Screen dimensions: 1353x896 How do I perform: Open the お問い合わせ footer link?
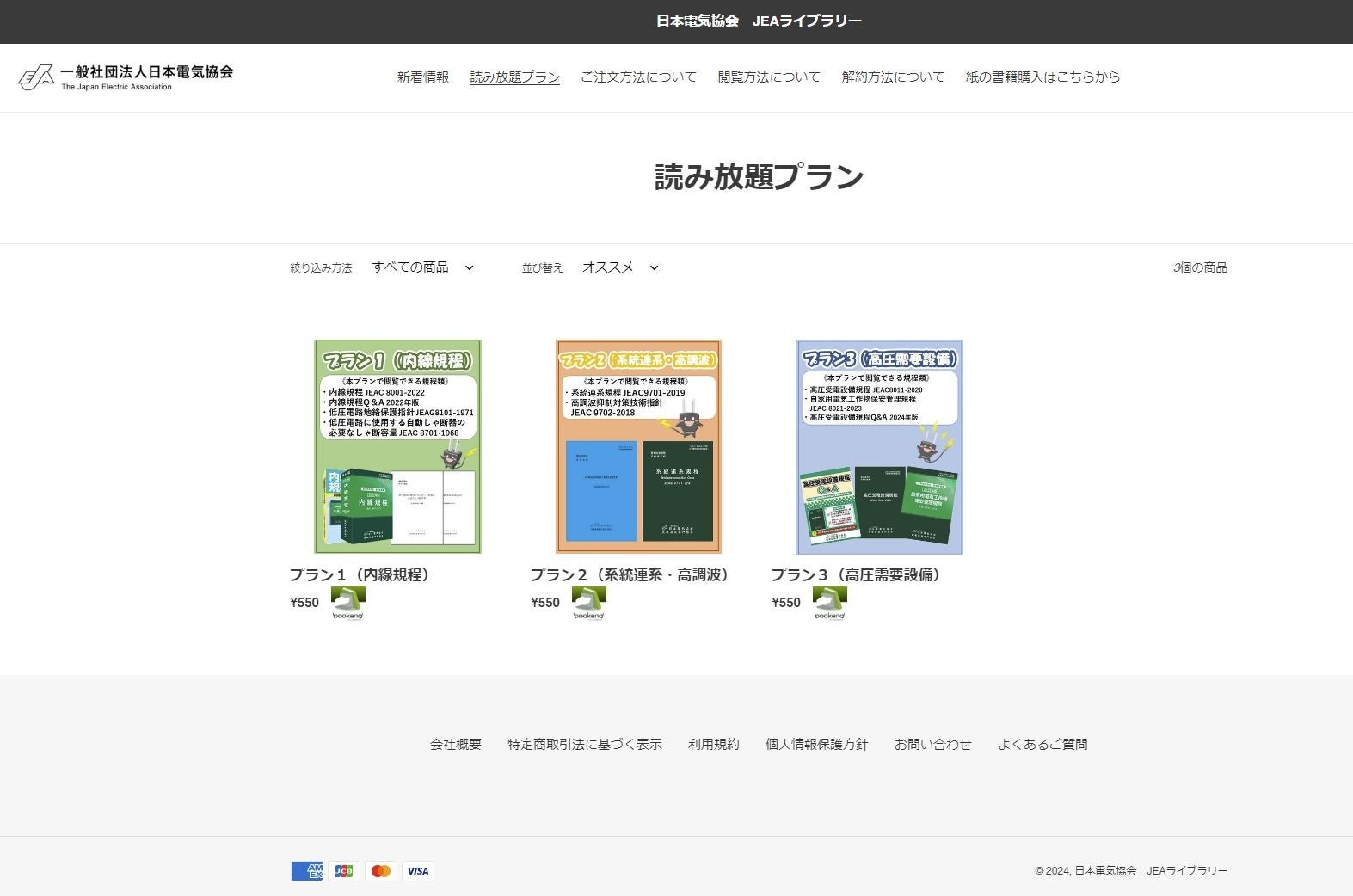[933, 745]
